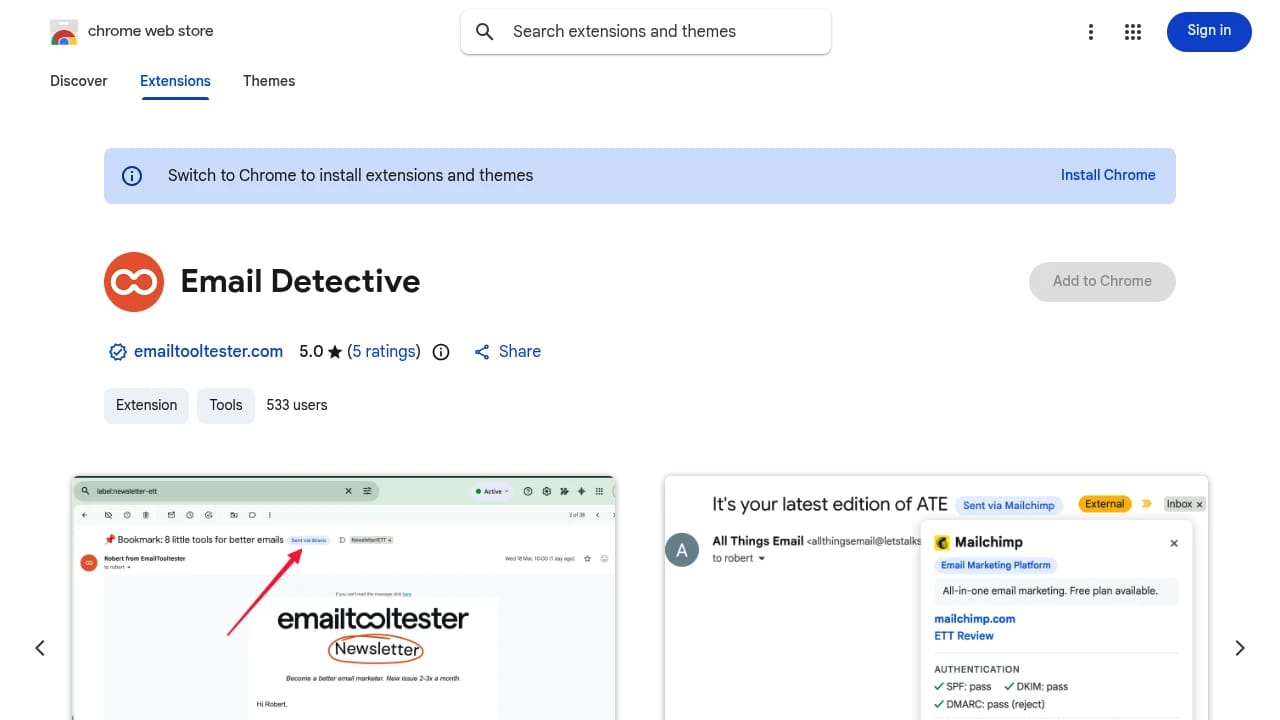Open the emailtooltester.com publisher link

coord(208,352)
